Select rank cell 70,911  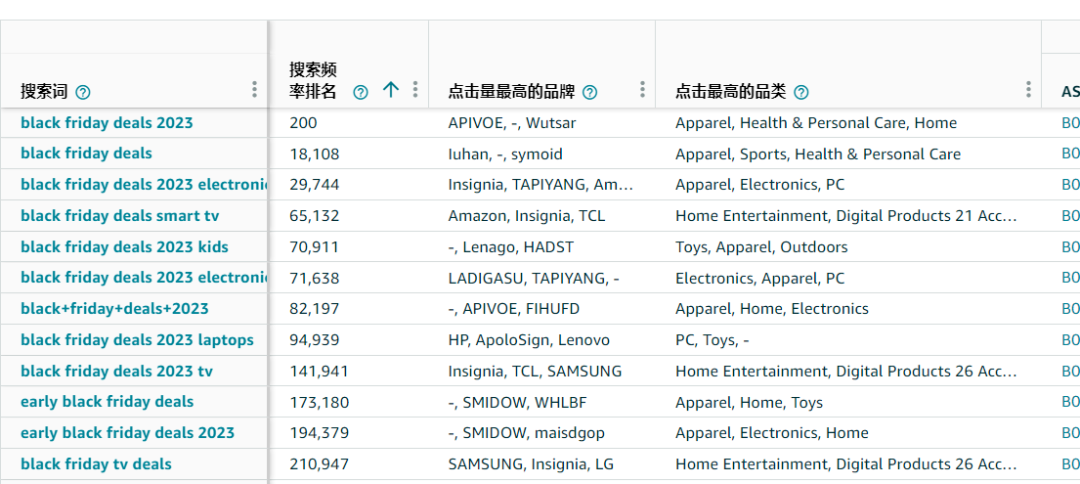313,247
